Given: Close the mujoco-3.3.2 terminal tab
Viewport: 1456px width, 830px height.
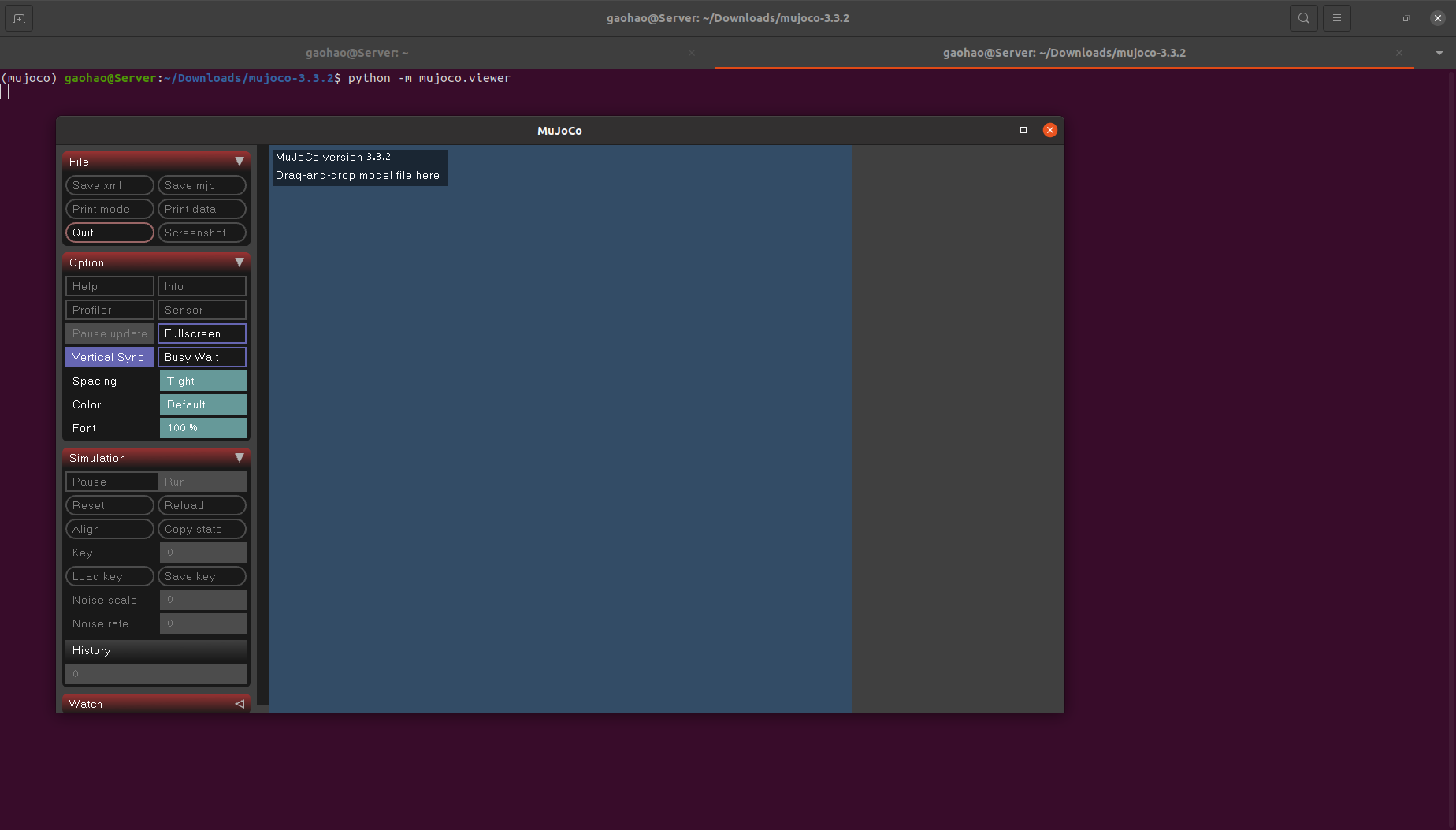Looking at the screenshot, I should (x=1398, y=53).
